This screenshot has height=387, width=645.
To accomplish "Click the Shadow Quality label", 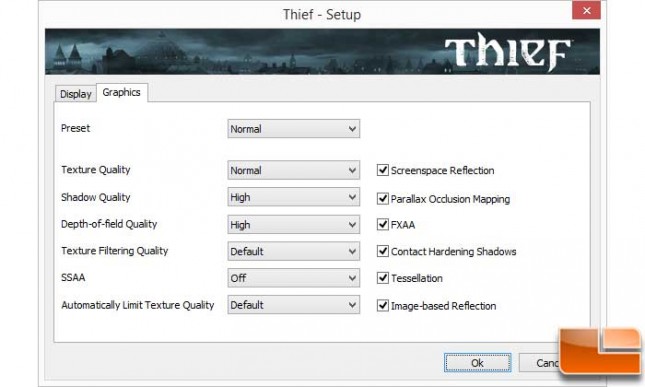I will (95, 197).
